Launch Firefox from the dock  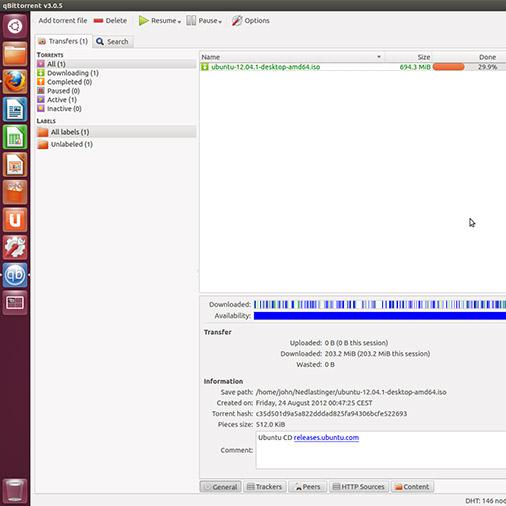[15, 81]
